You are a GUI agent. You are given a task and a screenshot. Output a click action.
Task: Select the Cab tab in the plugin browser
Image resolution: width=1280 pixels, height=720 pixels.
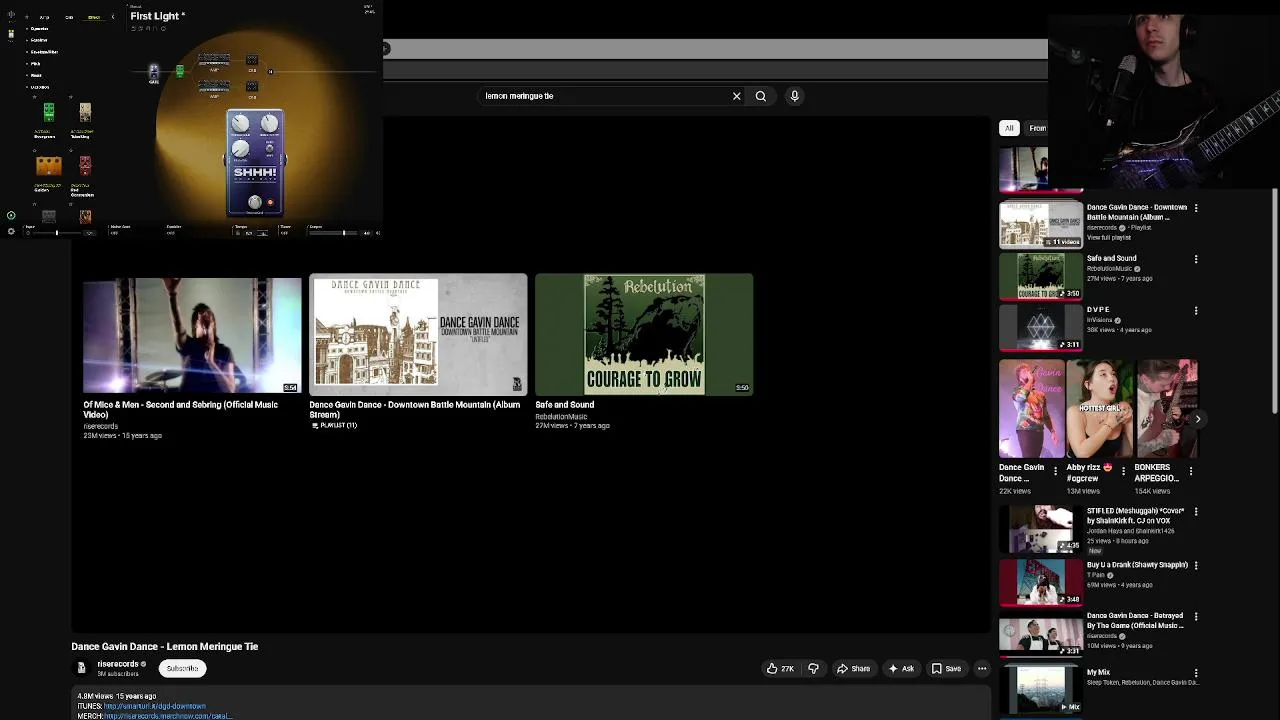pyautogui.click(x=69, y=17)
